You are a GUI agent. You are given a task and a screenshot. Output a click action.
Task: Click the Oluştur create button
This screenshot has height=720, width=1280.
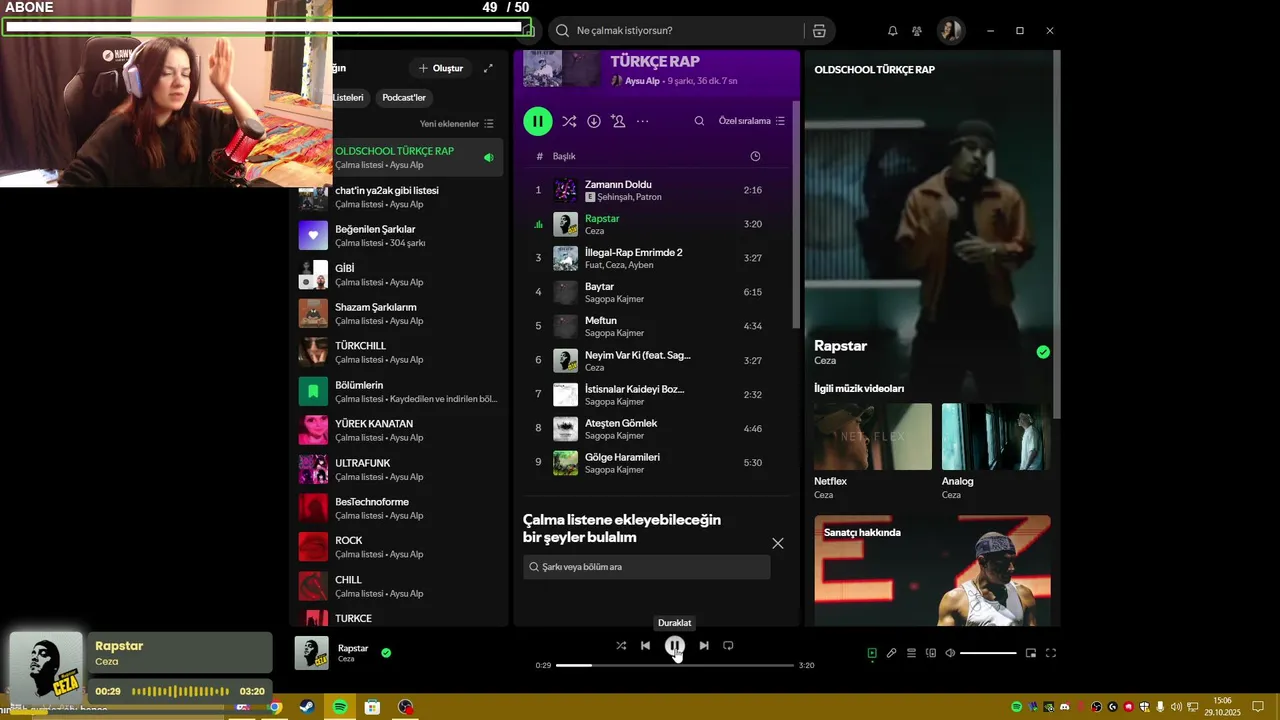tap(441, 68)
